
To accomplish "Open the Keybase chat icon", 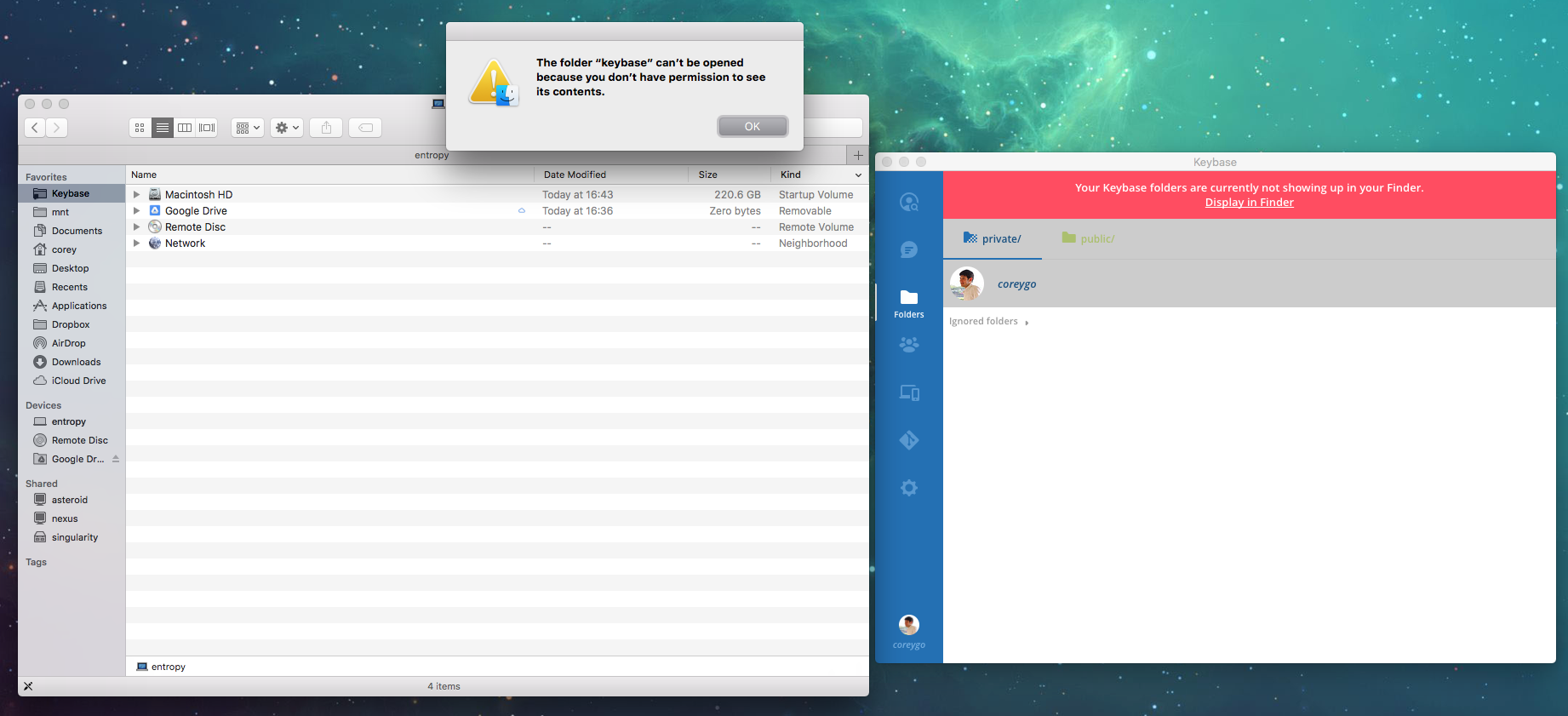I will [x=909, y=249].
